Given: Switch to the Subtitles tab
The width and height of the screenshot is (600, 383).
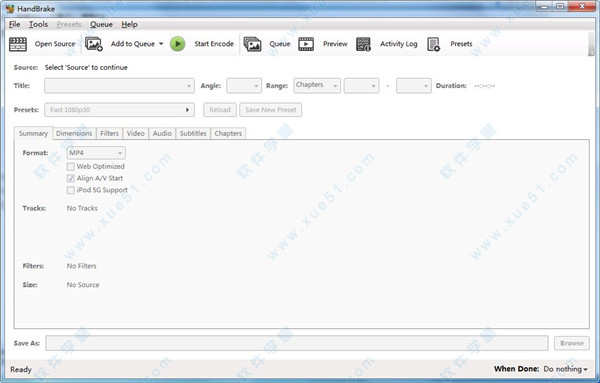Looking at the screenshot, I should [193, 133].
